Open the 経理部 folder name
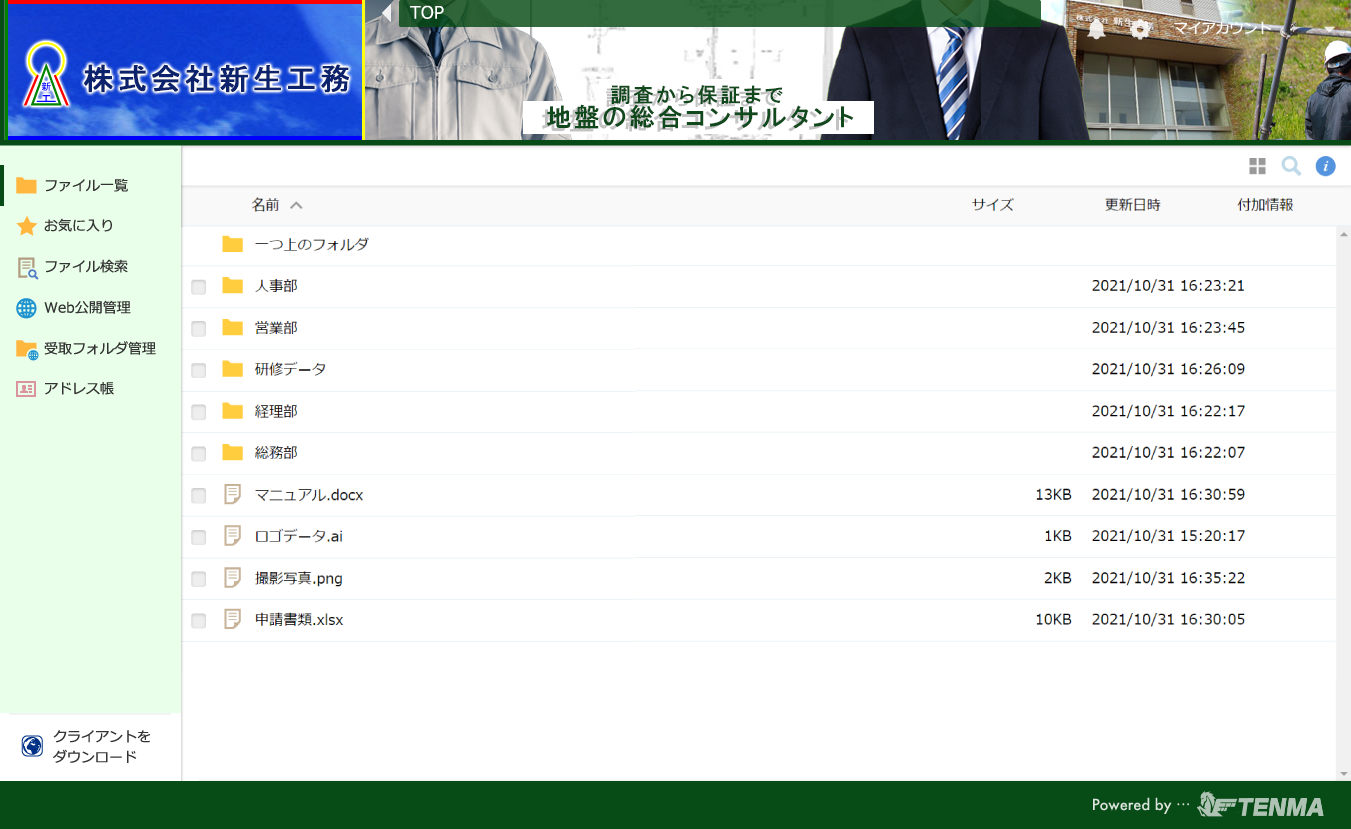1351x829 pixels. [x=276, y=411]
